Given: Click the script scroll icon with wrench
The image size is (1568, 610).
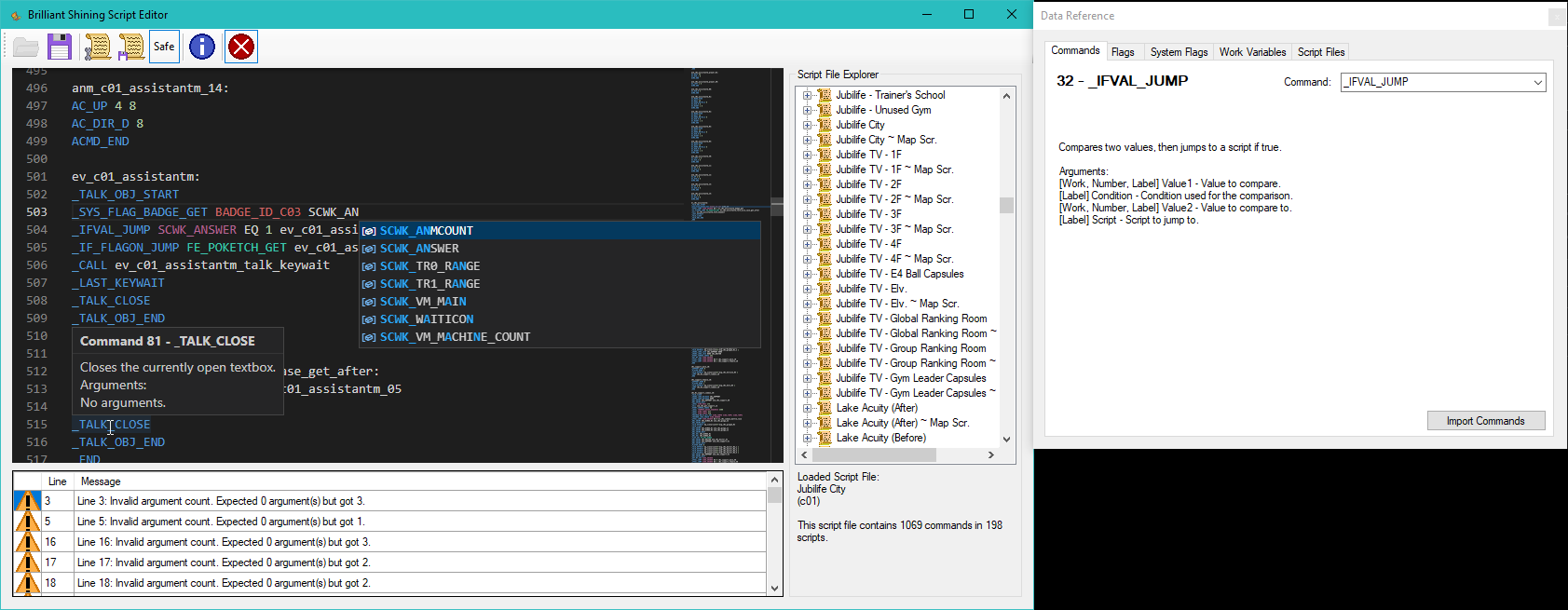Looking at the screenshot, I should tap(97, 47).
